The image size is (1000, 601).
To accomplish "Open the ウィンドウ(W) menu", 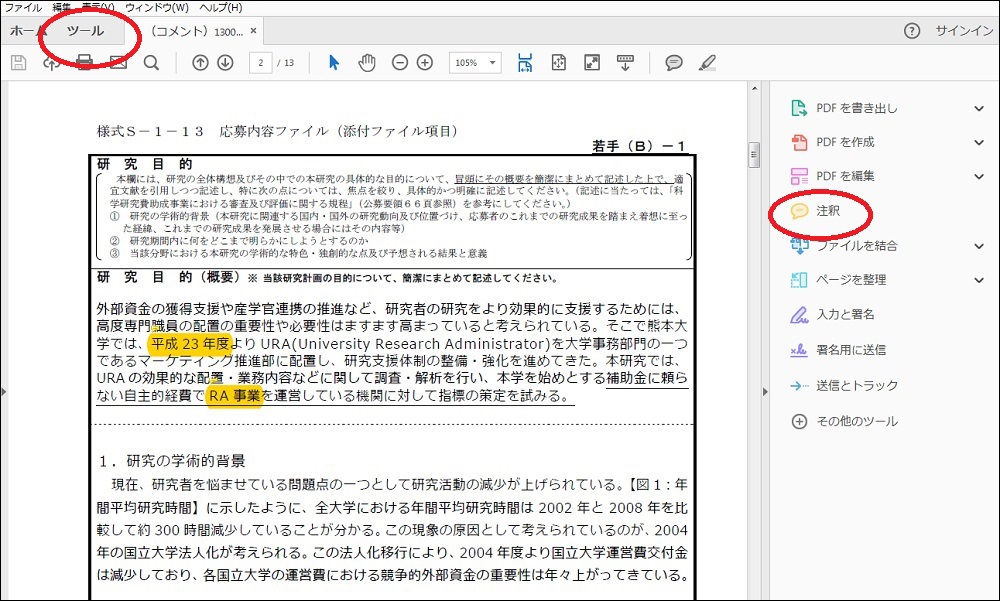I will (157, 8).
